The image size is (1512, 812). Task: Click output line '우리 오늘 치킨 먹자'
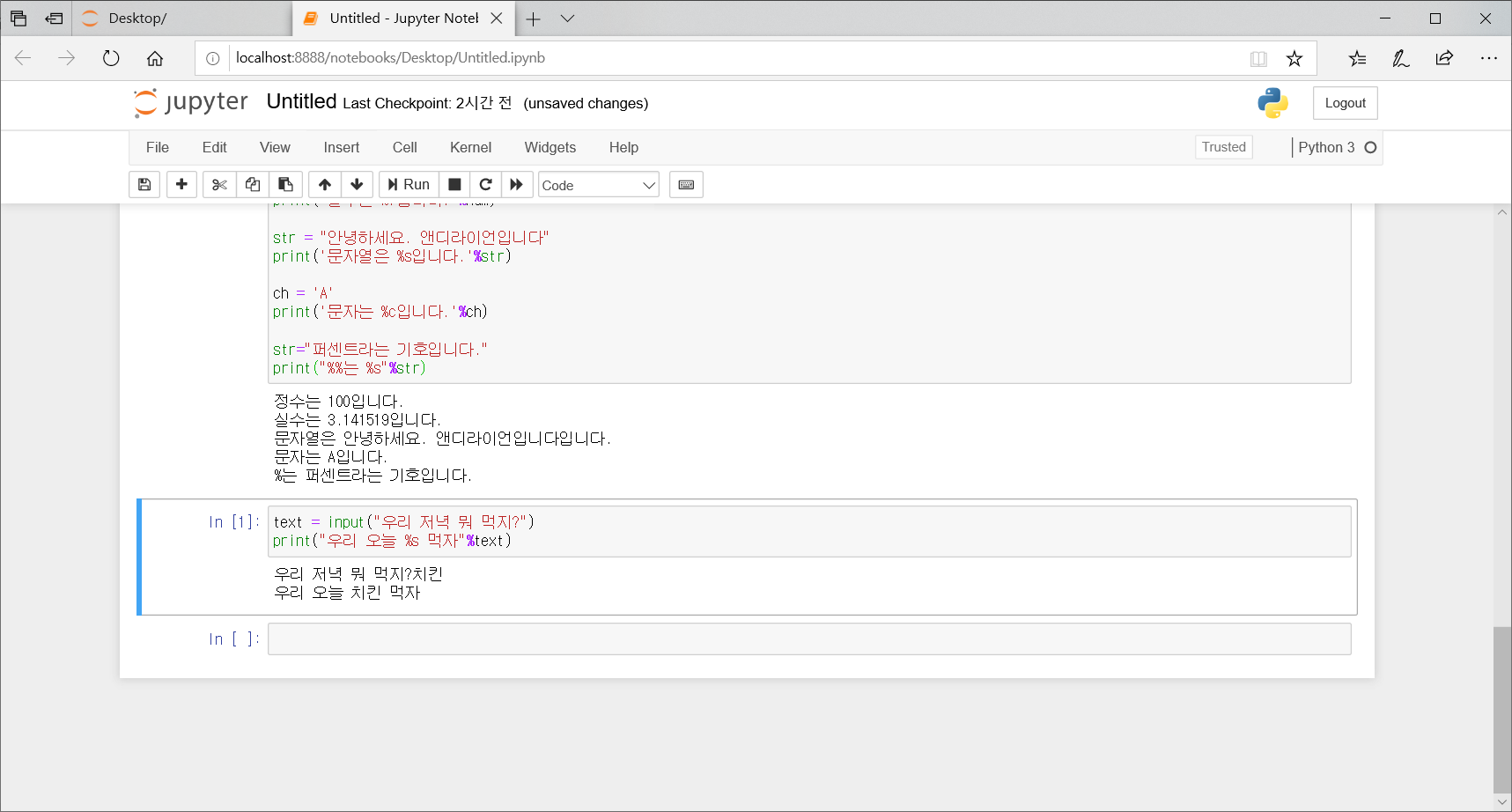(347, 593)
